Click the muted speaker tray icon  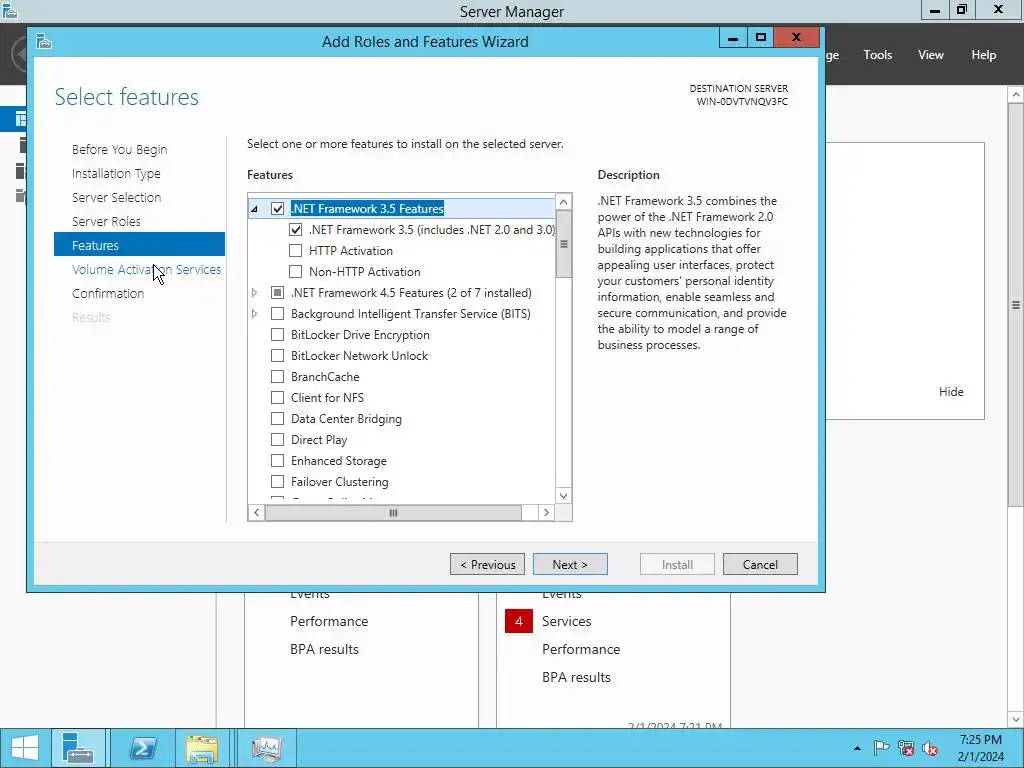point(930,748)
